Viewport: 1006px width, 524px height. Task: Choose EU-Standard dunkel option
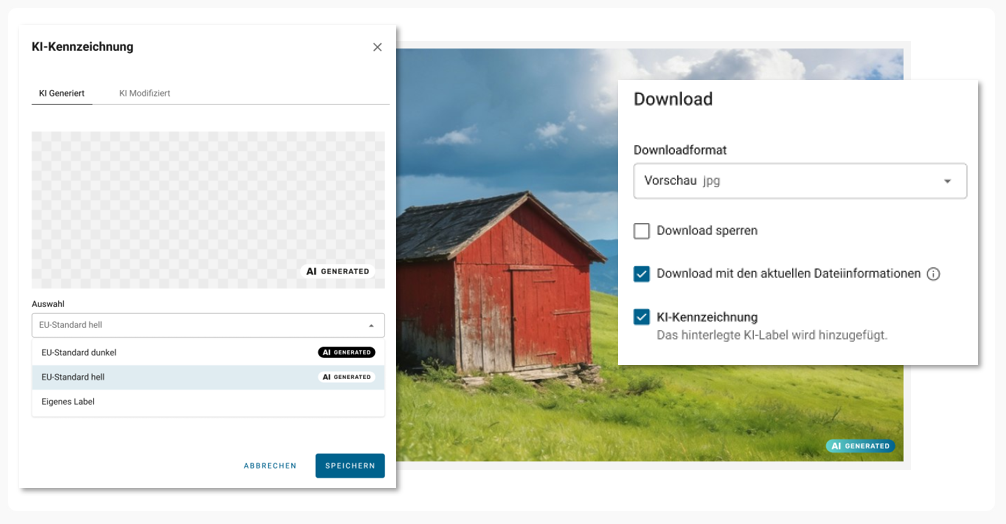coord(208,352)
